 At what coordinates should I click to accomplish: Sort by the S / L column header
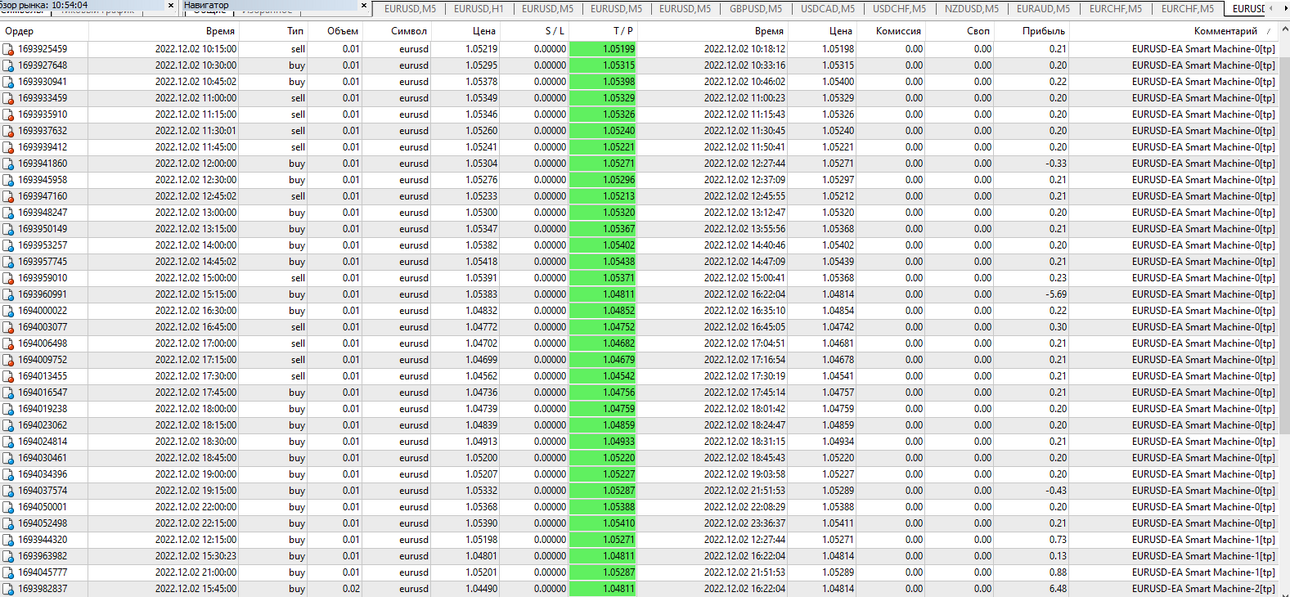pyautogui.click(x=554, y=31)
